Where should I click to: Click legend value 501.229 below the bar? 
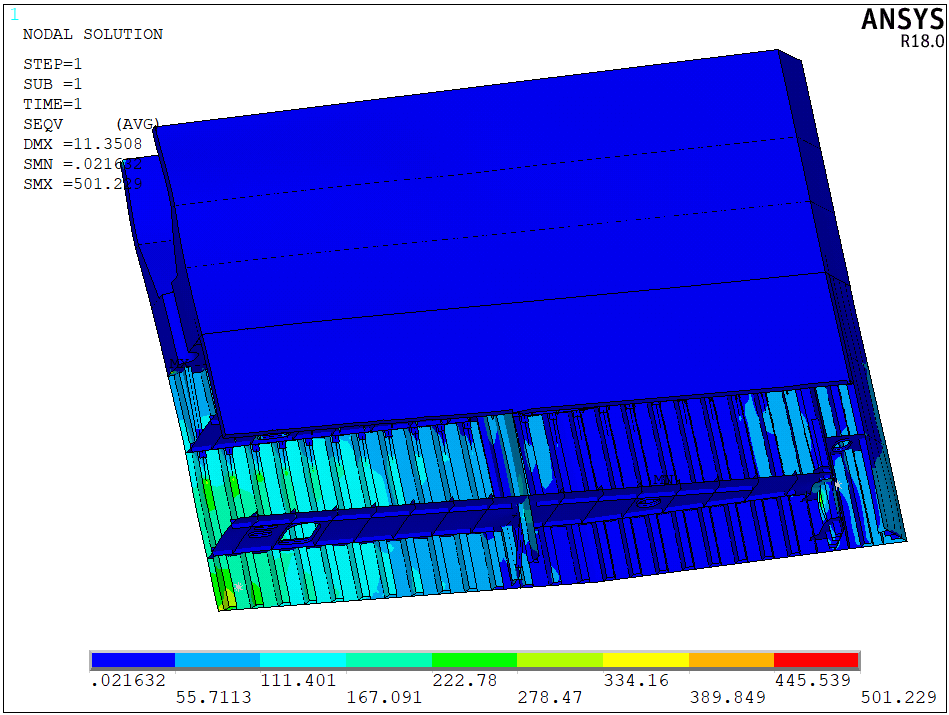(899, 697)
